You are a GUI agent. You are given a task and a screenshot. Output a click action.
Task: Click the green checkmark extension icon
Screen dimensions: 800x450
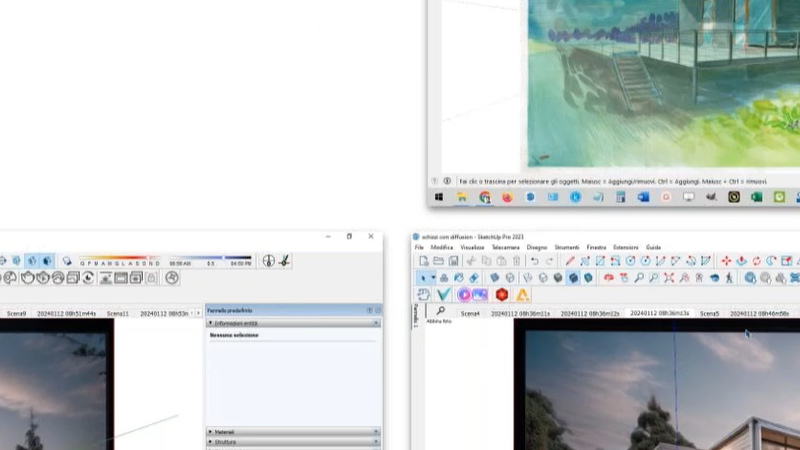(444, 295)
